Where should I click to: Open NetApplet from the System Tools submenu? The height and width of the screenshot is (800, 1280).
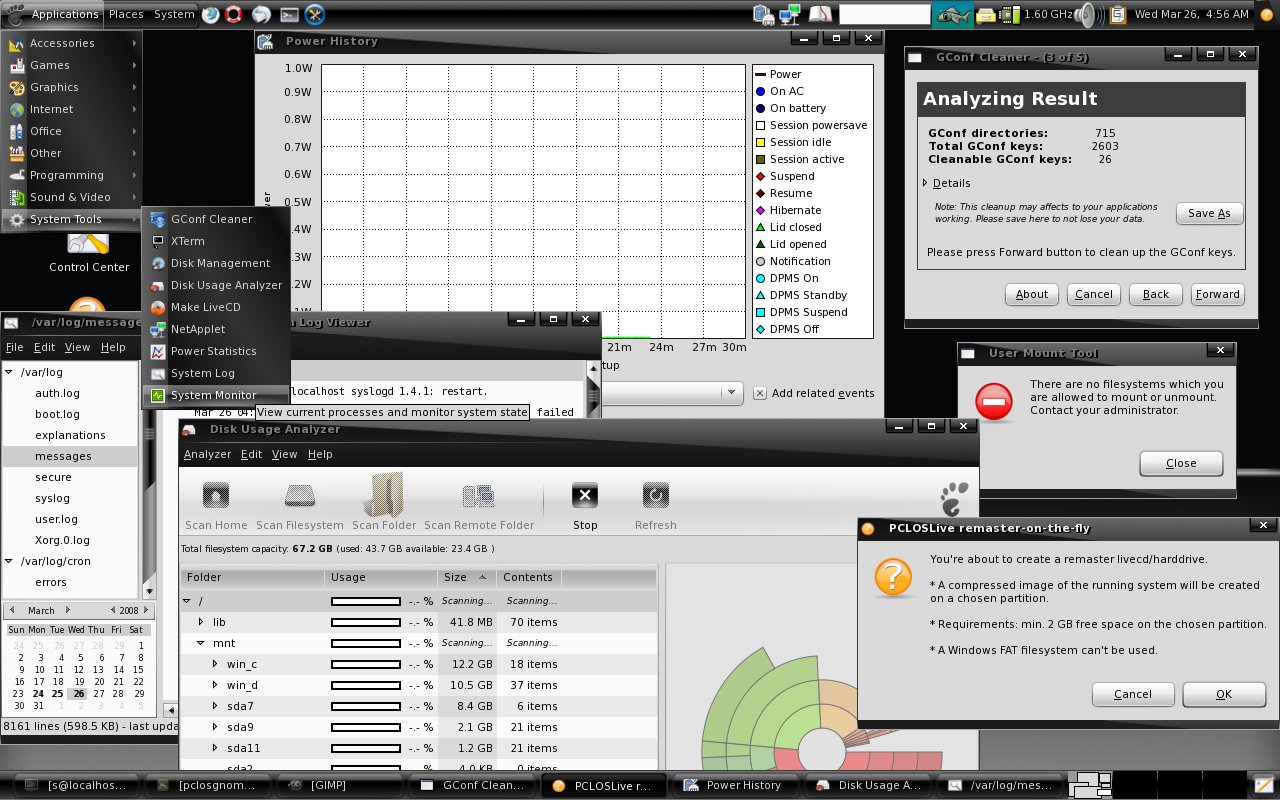(x=216, y=329)
